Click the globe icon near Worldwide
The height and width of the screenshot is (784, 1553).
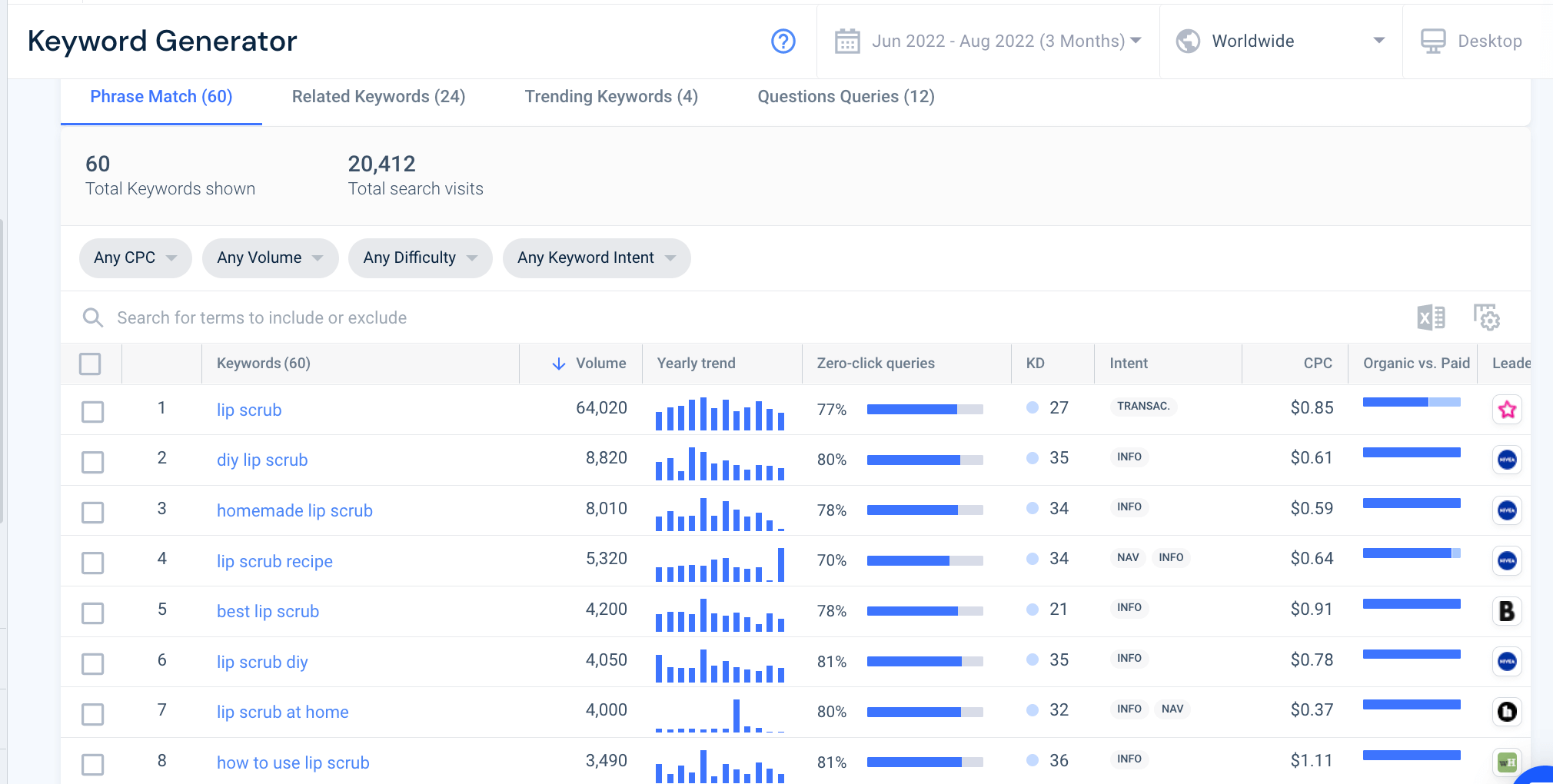coord(1188,42)
